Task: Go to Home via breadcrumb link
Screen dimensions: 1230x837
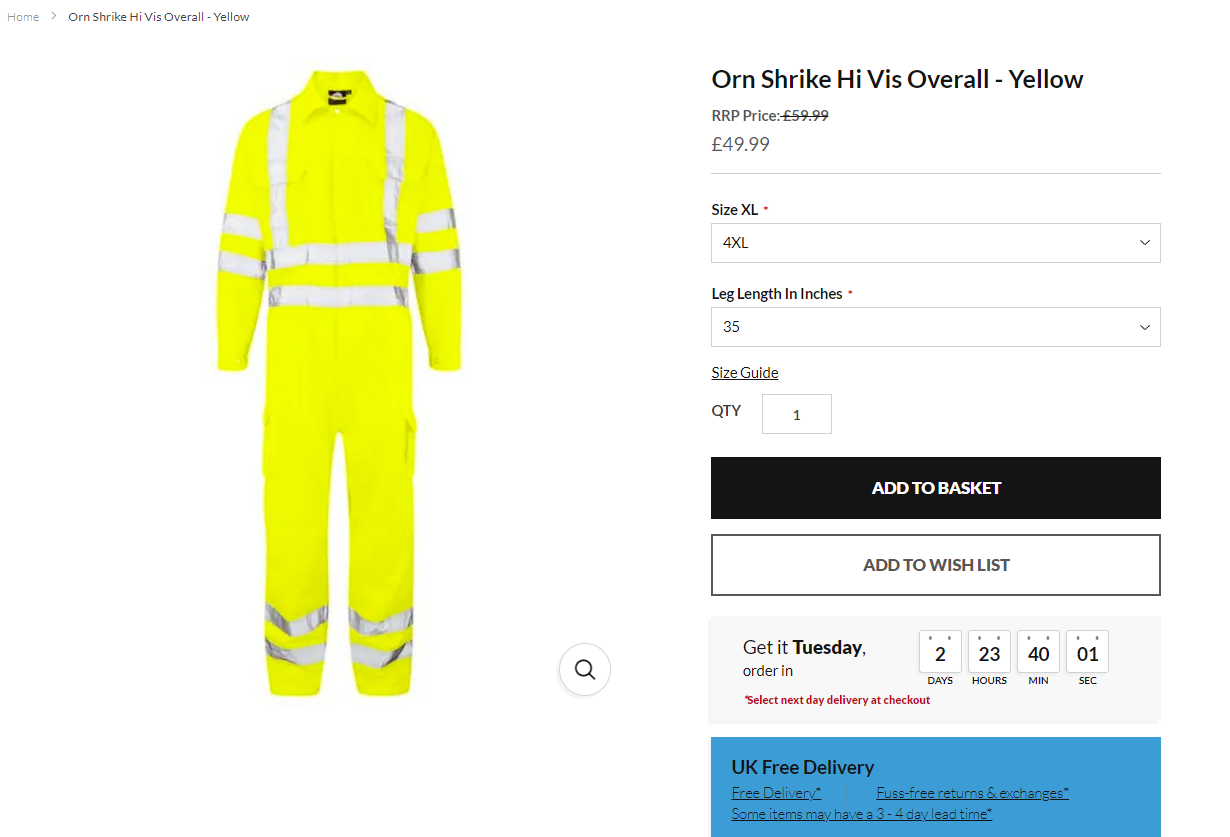Action: pyautogui.click(x=23, y=17)
